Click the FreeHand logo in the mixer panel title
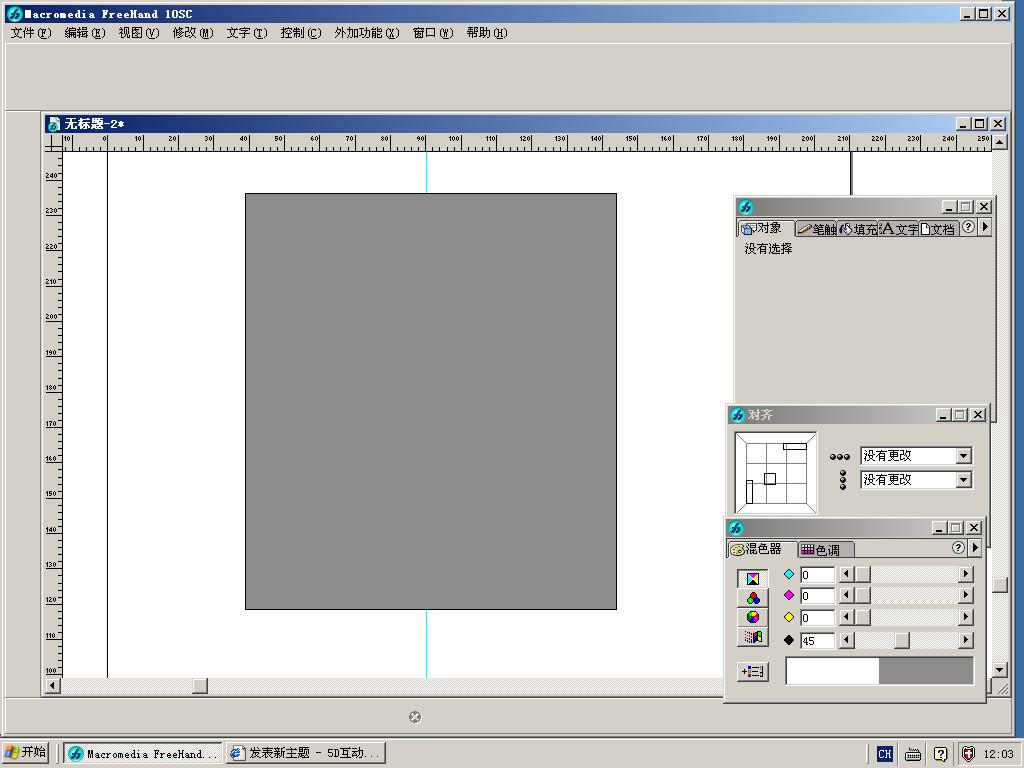The height and width of the screenshot is (768, 1024). click(x=736, y=528)
